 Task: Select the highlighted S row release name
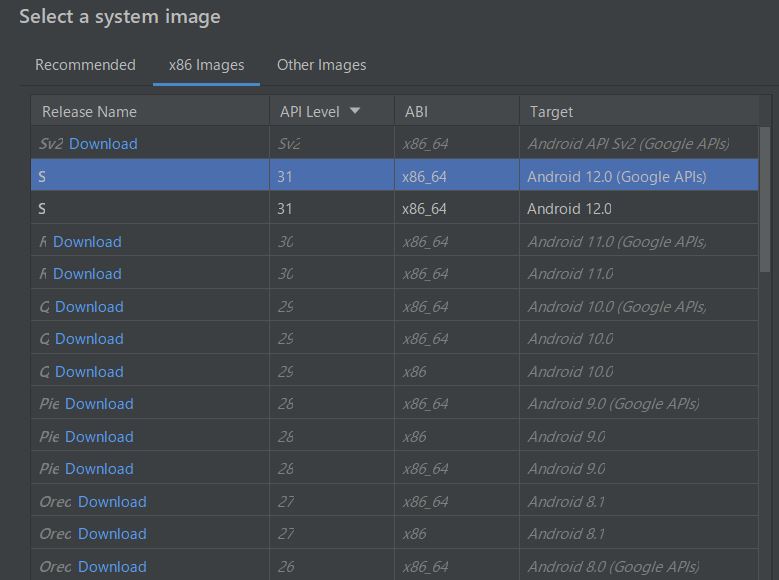150,176
